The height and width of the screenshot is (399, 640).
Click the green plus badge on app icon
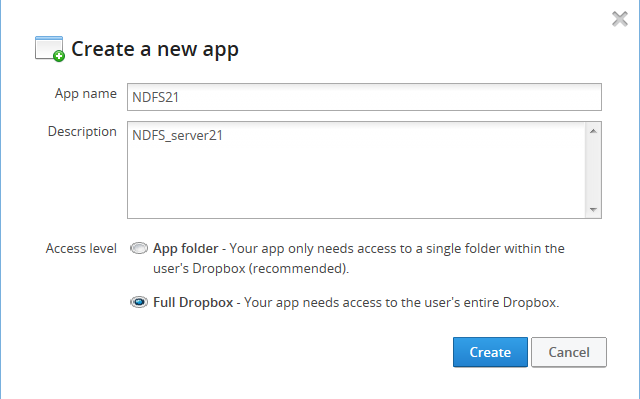59,56
